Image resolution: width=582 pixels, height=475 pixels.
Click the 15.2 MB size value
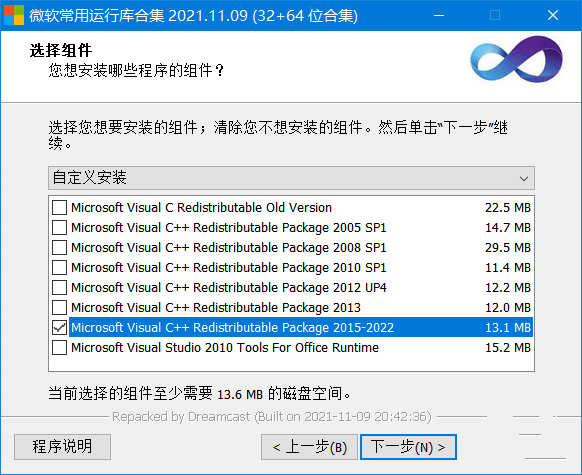[508, 348]
